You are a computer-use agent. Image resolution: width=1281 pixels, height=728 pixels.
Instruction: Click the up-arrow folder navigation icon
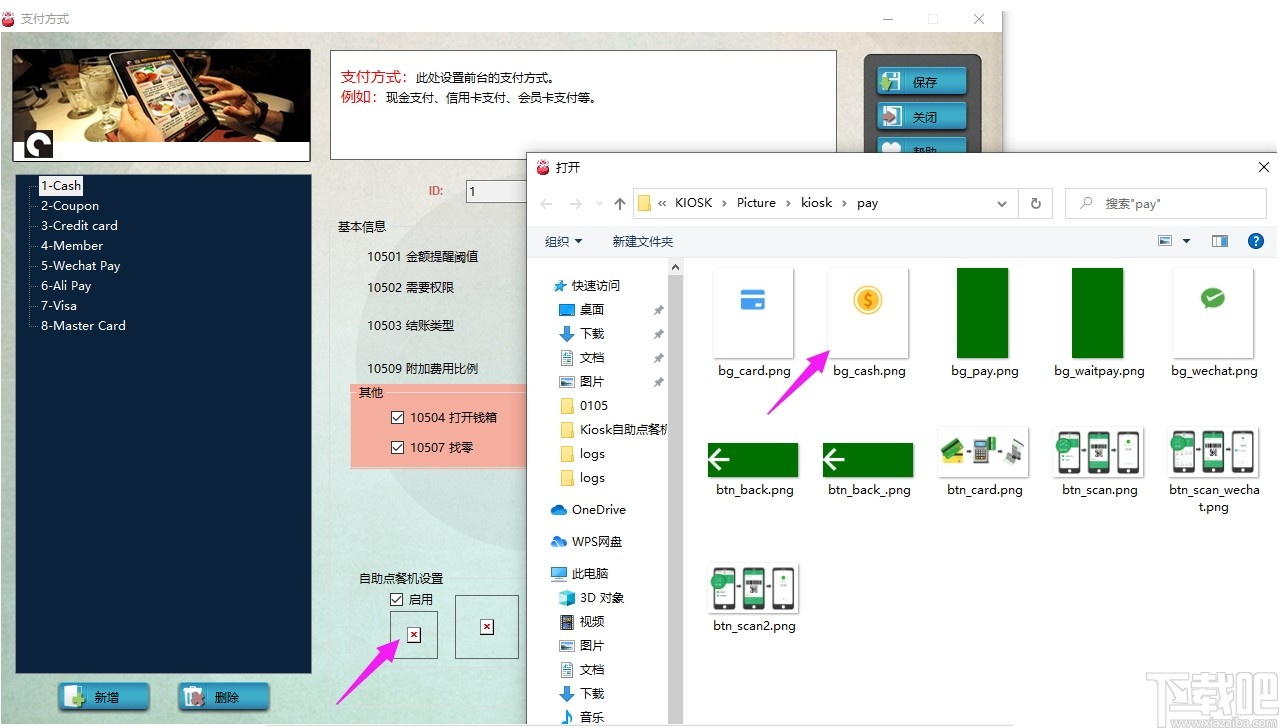click(x=619, y=203)
